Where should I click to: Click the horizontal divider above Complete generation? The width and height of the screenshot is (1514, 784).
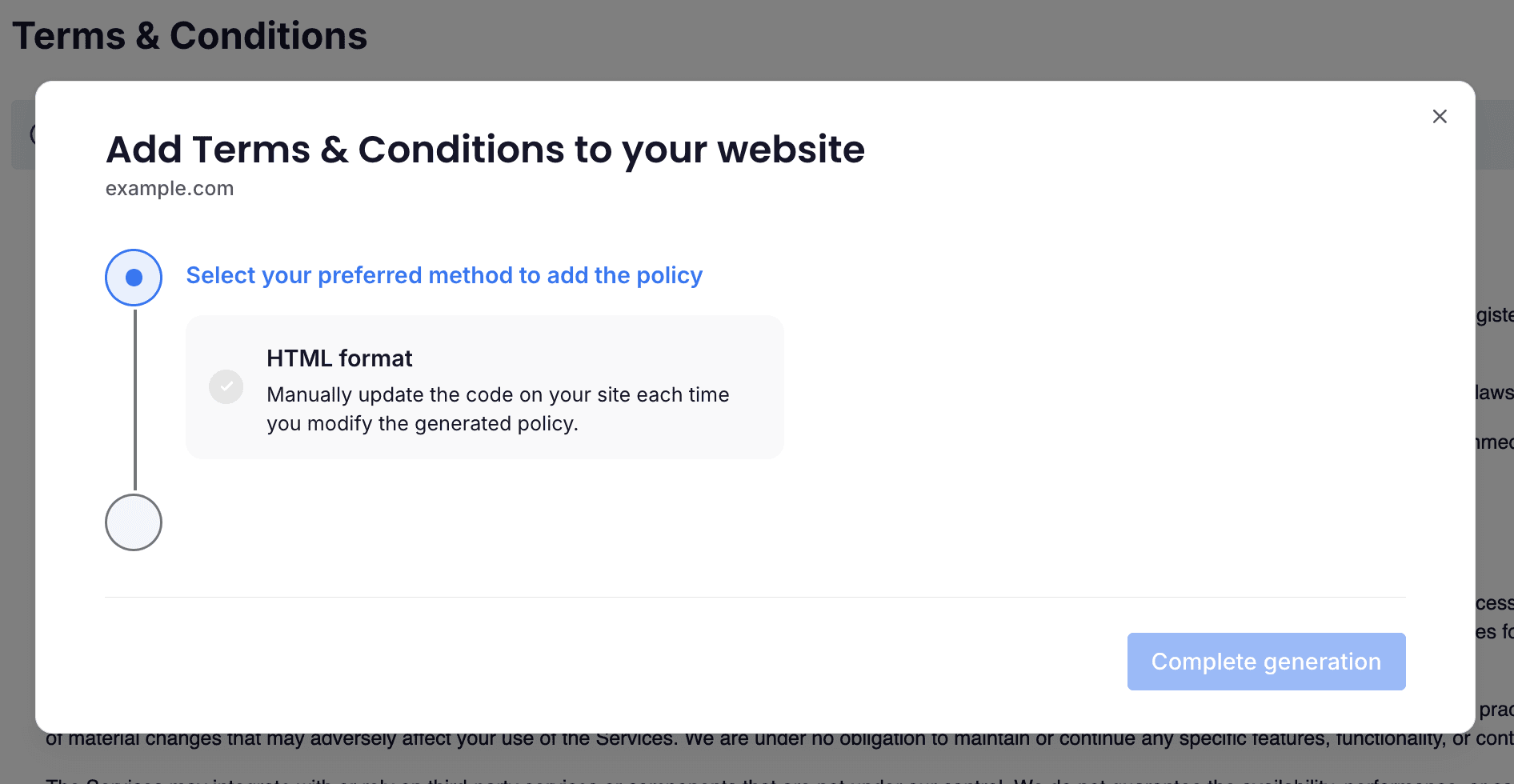click(x=755, y=597)
